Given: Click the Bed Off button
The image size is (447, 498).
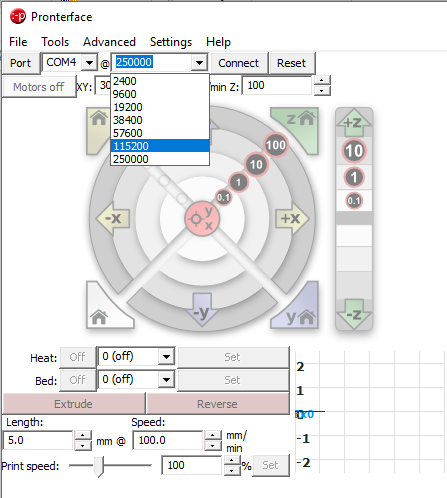Looking at the screenshot, I should 77,380.
